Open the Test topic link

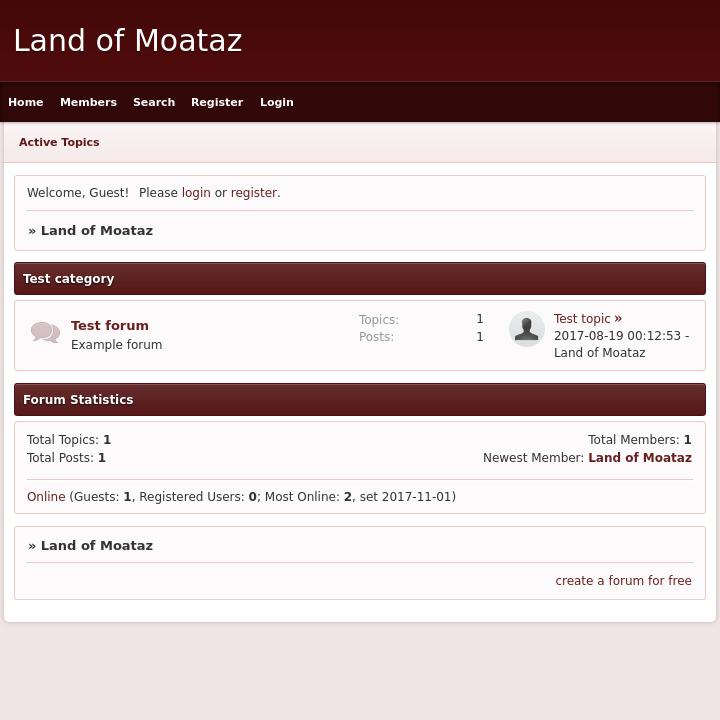click(x=582, y=319)
